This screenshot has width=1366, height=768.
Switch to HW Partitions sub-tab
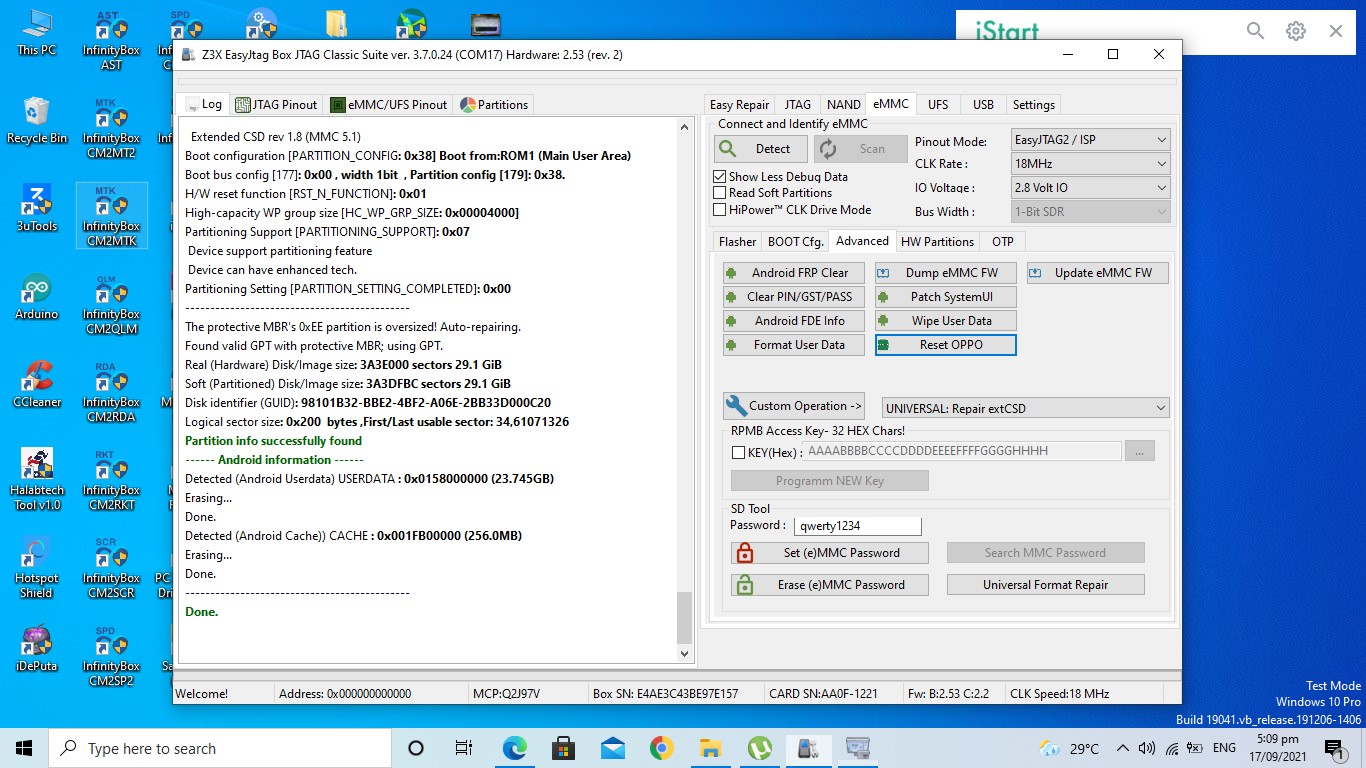coord(937,242)
